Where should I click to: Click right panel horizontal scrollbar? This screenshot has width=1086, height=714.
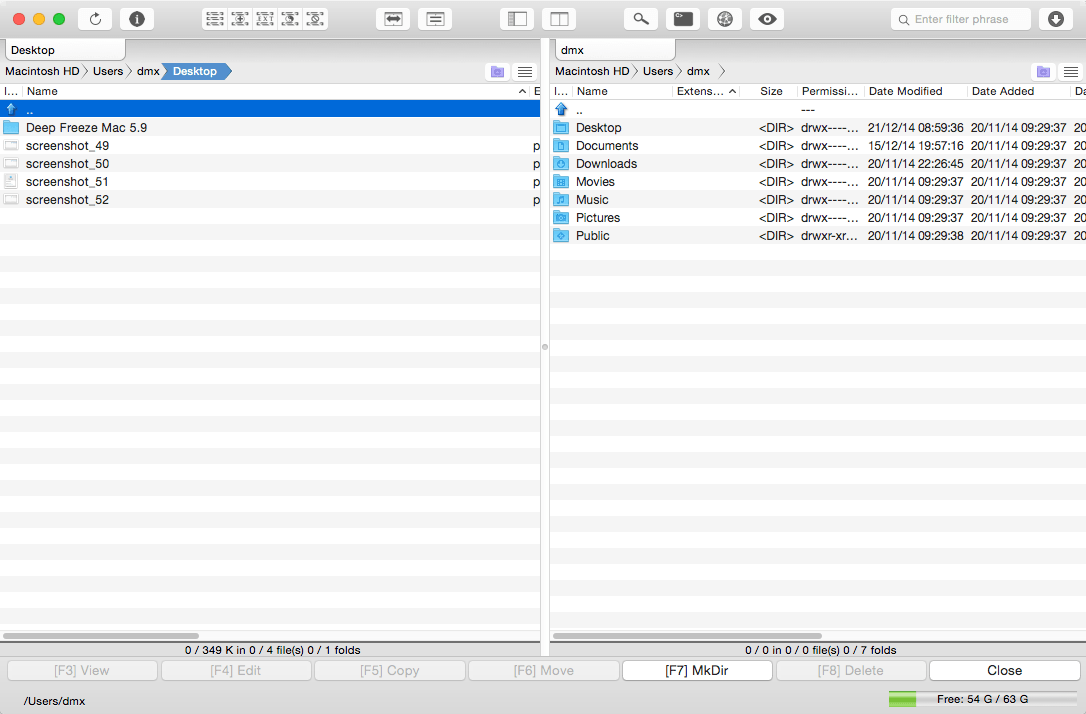687,635
